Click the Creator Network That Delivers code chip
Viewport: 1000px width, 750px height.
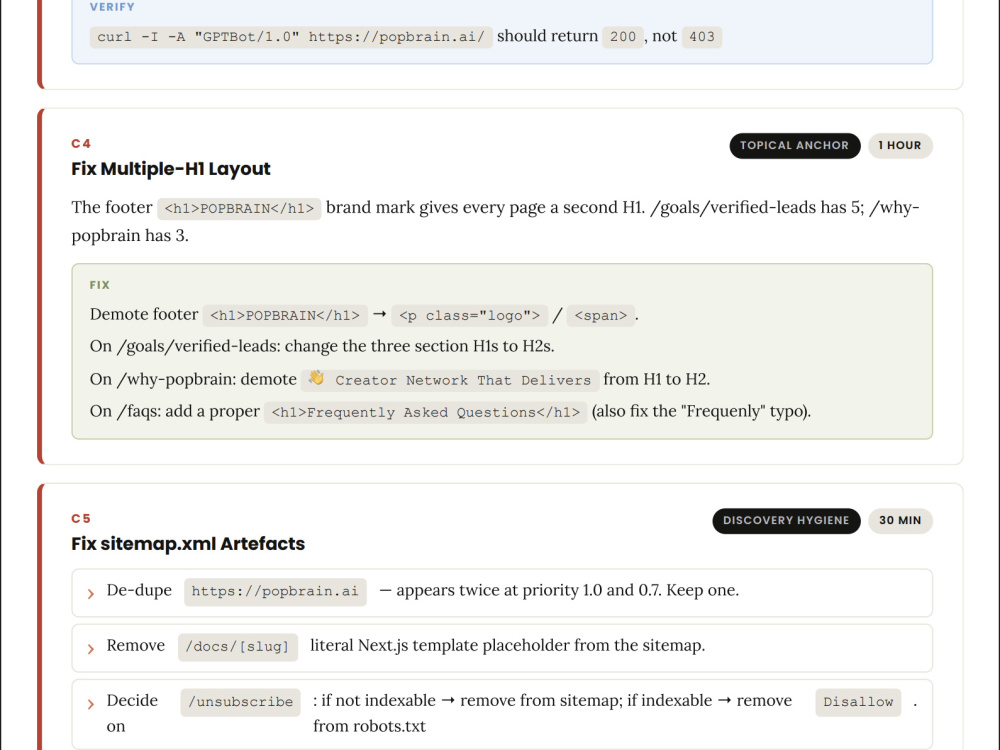click(x=450, y=380)
